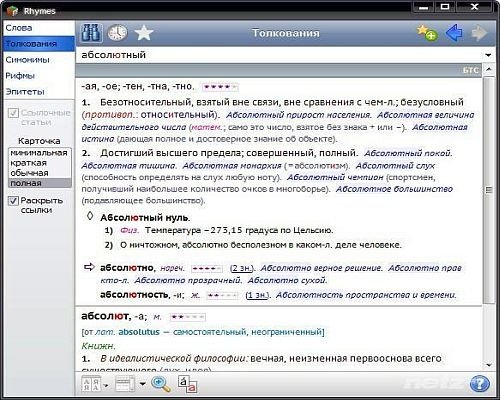500x400 pixels.
Task: Add to favorites with star-plus icon
Action: pos(427,33)
